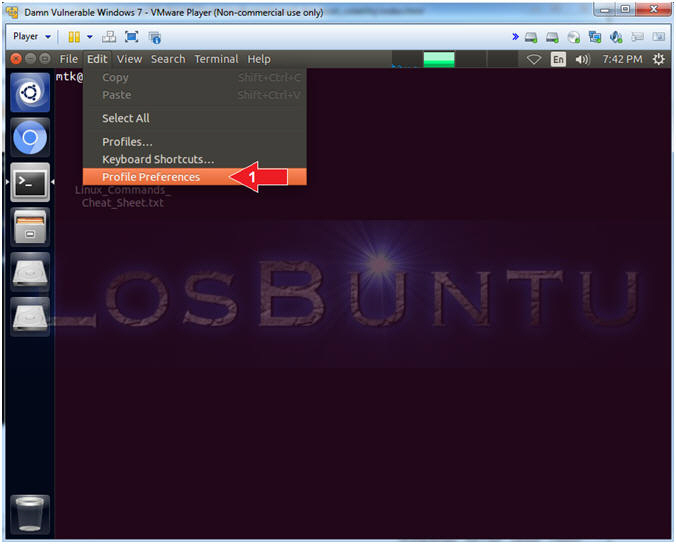The height and width of the screenshot is (544, 676).
Task: Click the mtk@ terminal prompt text
Action: tap(69, 77)
